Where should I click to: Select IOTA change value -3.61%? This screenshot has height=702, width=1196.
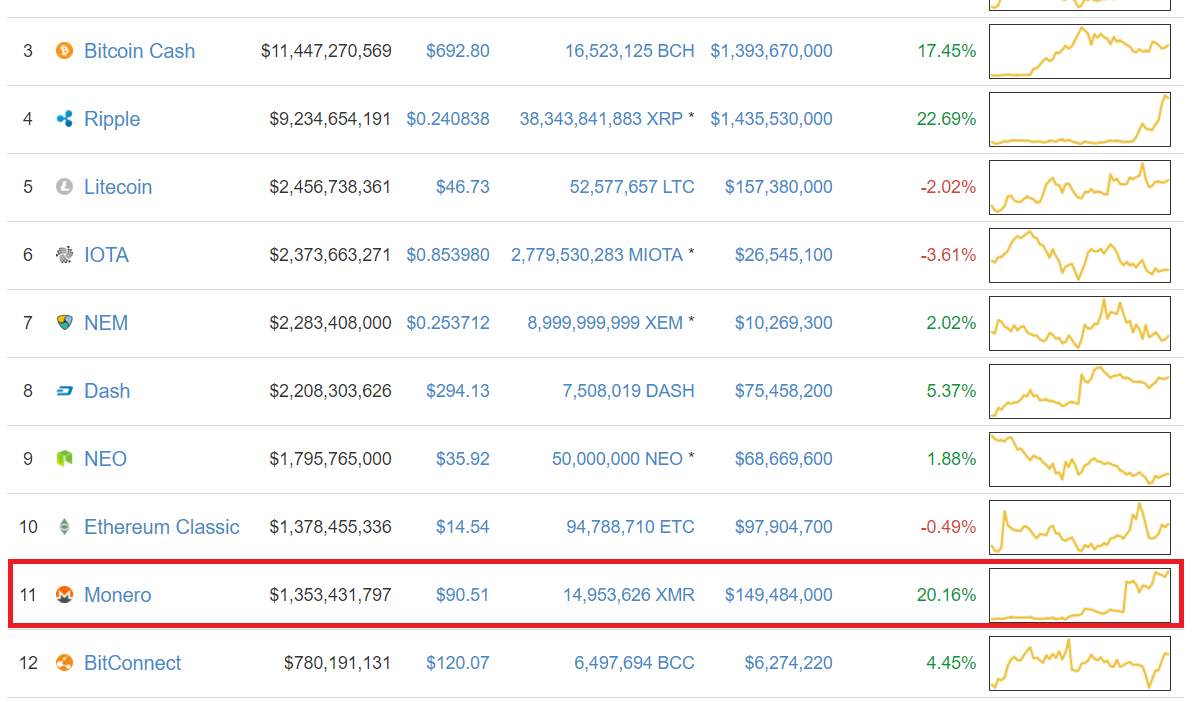coord(948,255)
